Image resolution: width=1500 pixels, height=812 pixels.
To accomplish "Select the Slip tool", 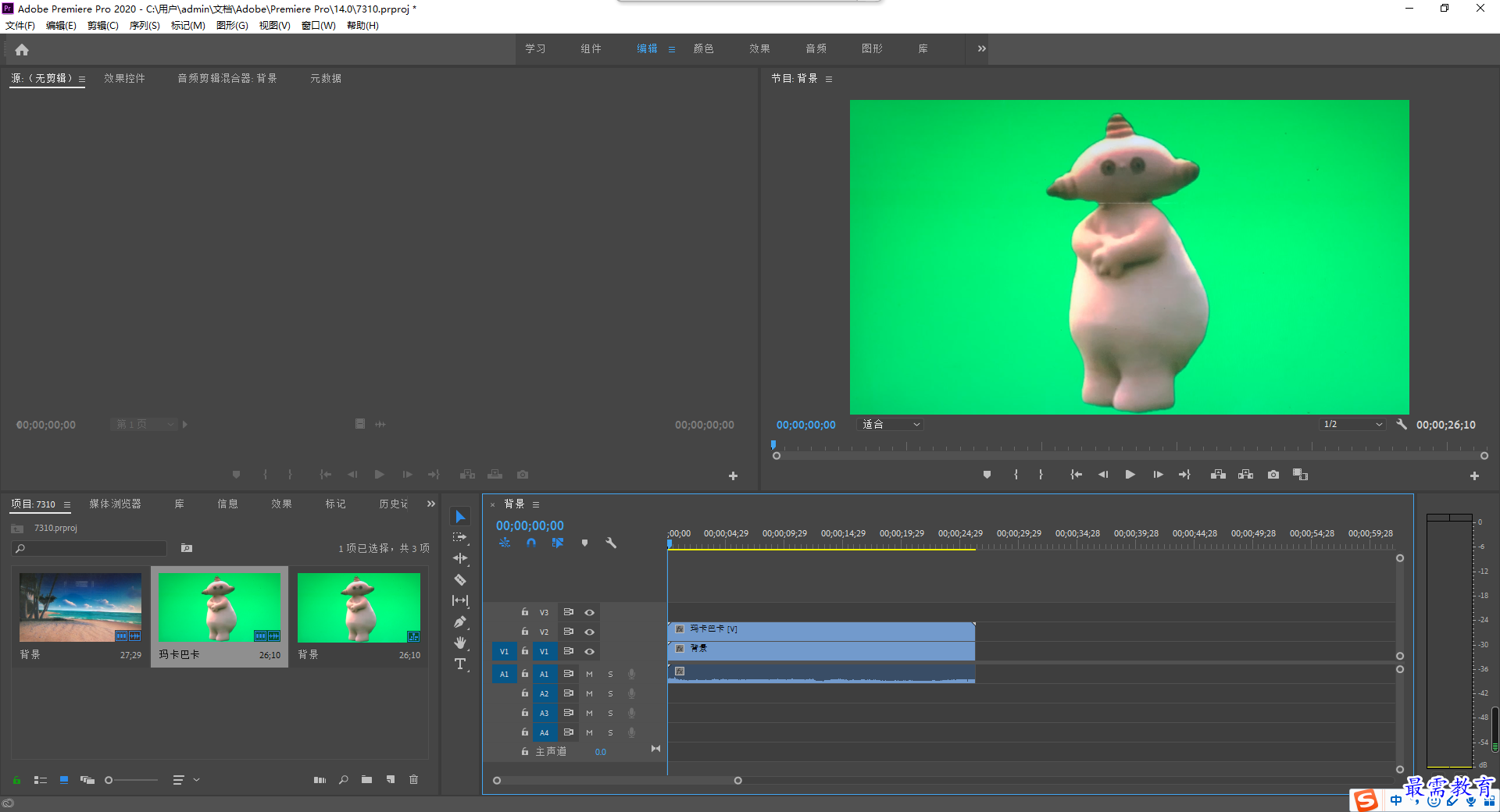I will [x=460, y=600].
